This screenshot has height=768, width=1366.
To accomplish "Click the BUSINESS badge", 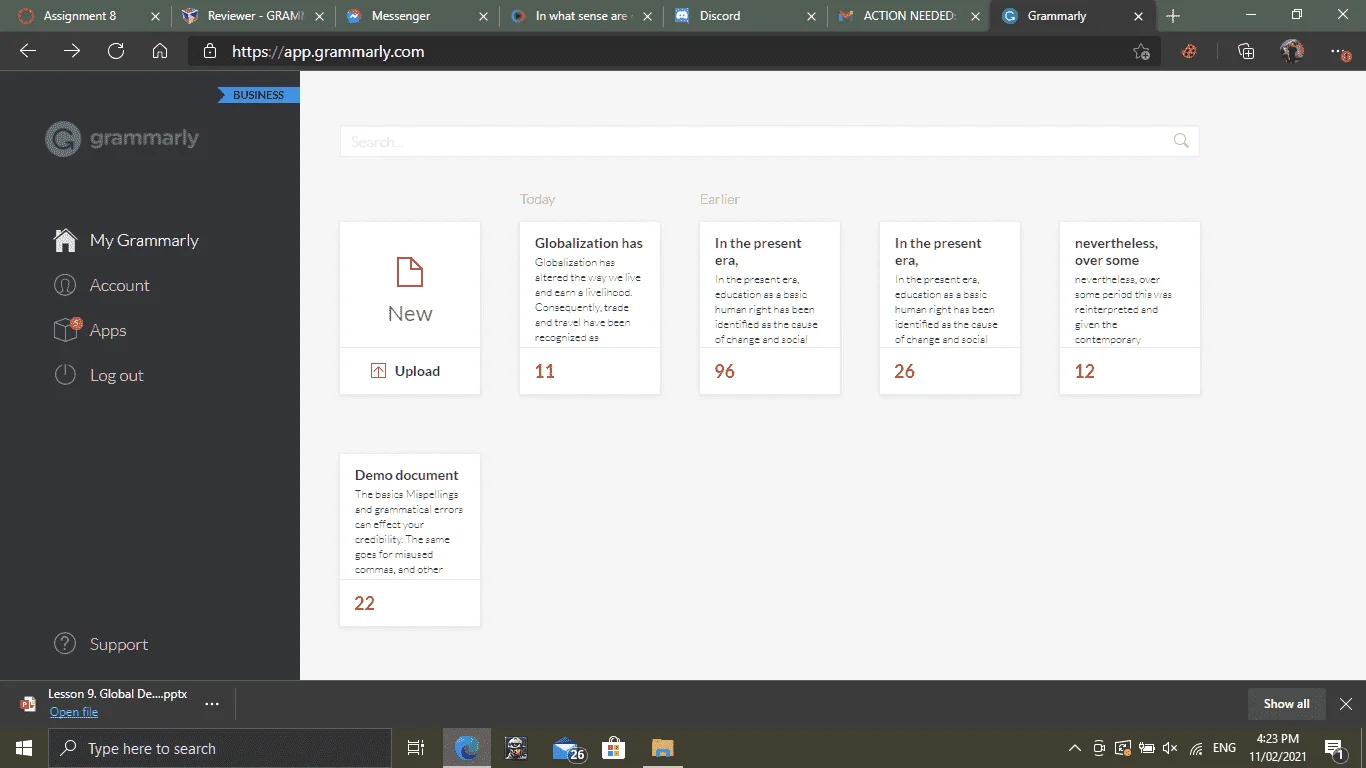I will (259, 95).
